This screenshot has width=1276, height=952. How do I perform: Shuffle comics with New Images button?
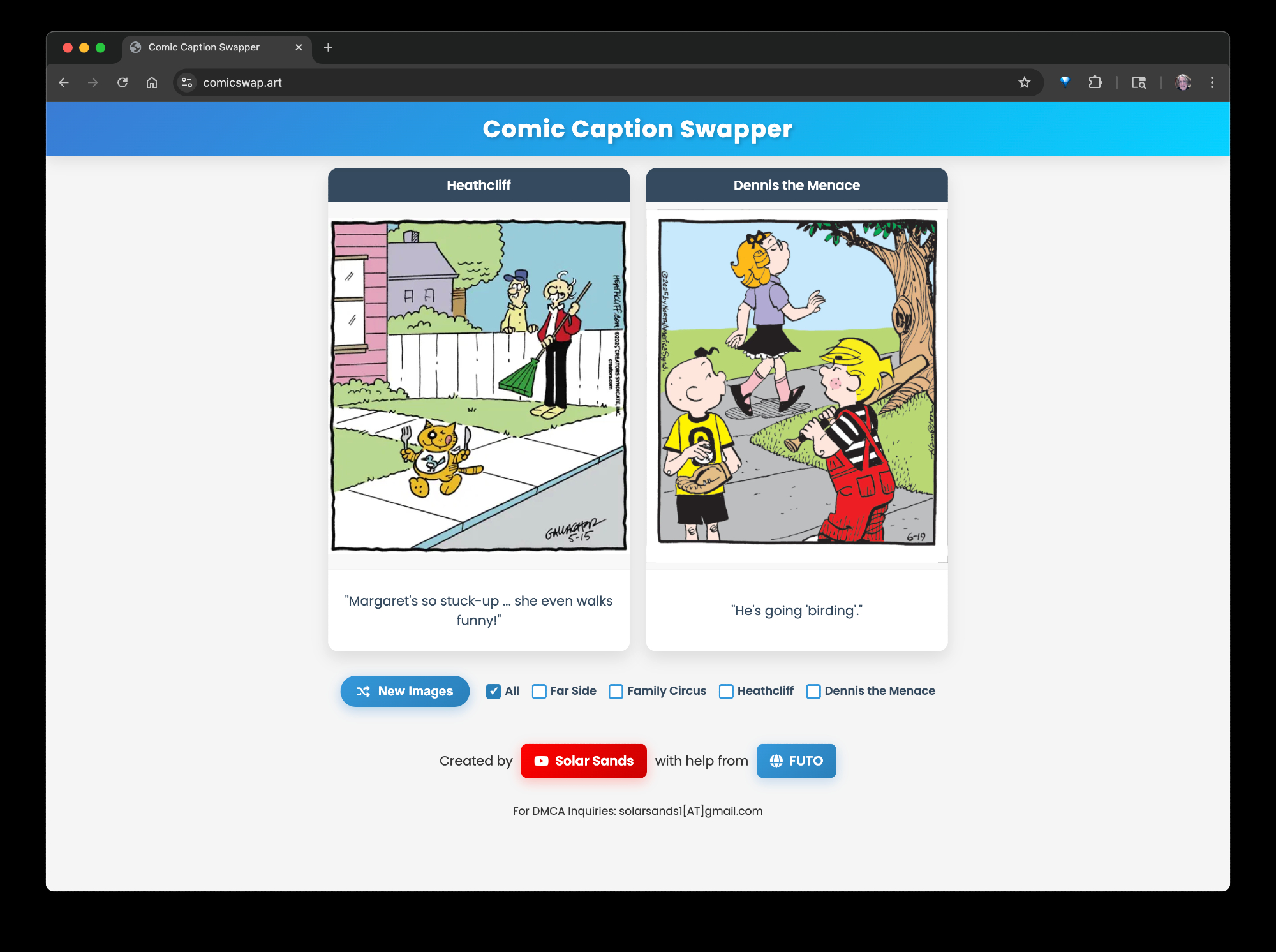pos(404,691)
